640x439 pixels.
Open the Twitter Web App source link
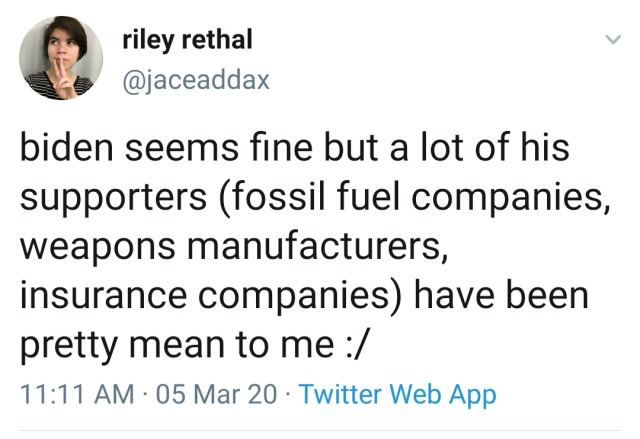[398, 395]
